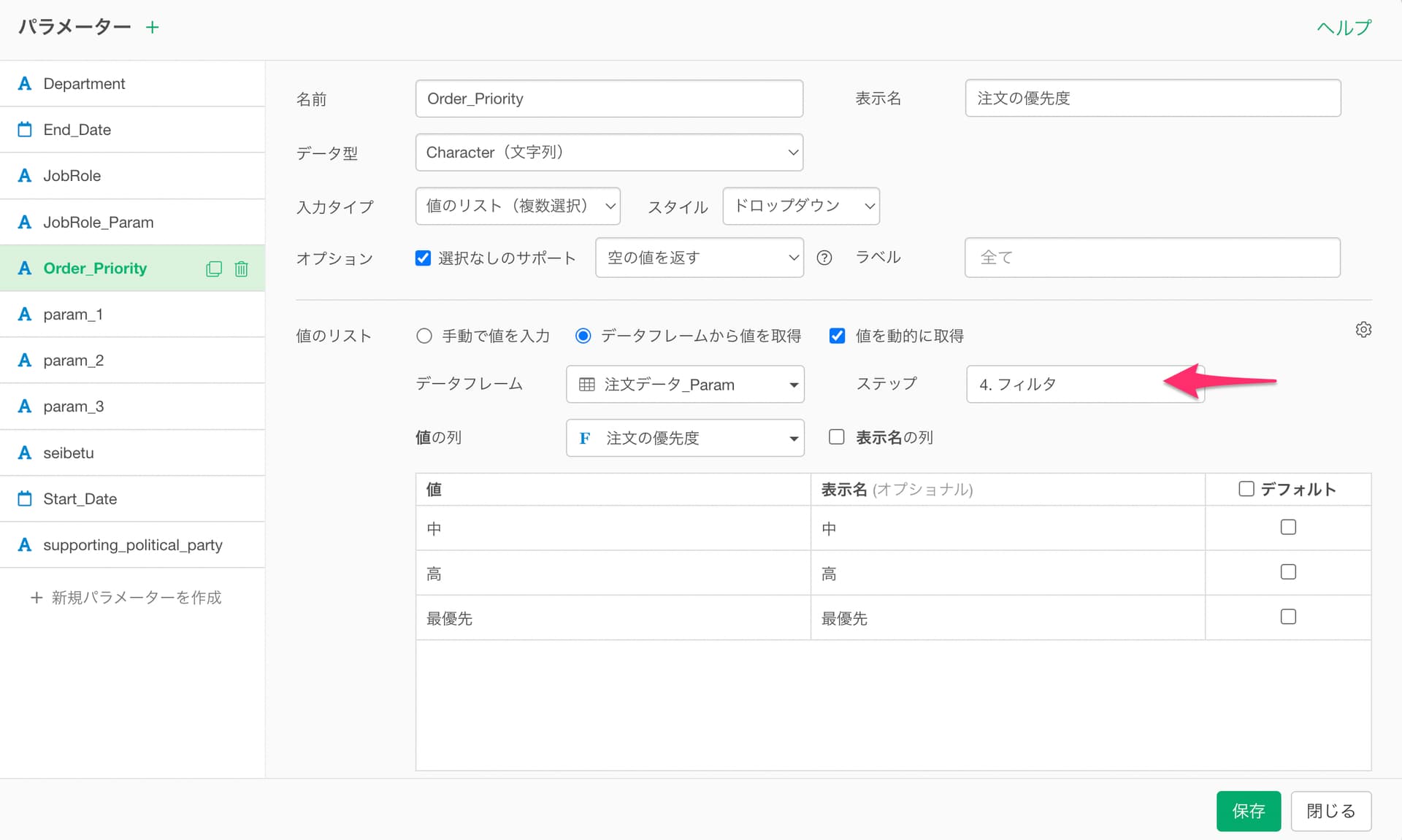
Task: Select the param_1 parameter
Action: tap(132, 315)
